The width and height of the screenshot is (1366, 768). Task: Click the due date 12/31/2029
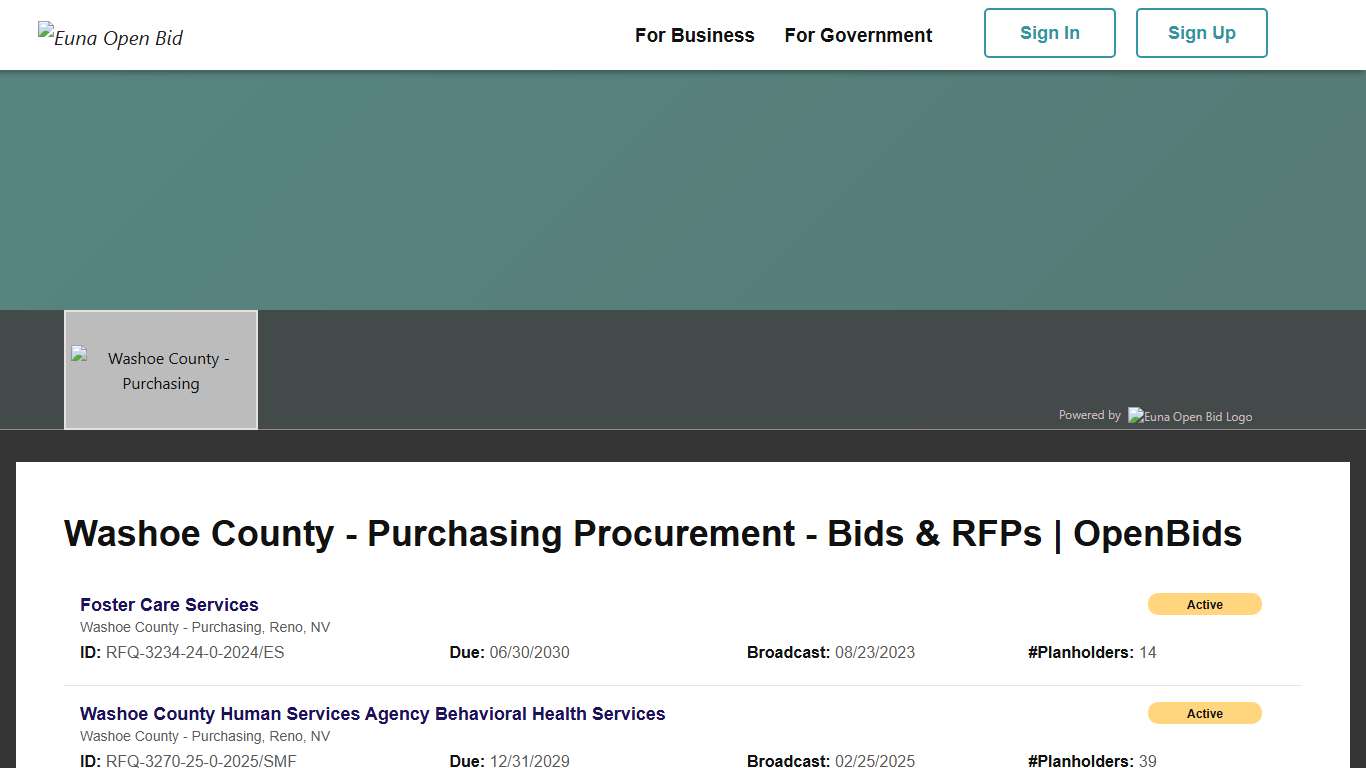529,761
